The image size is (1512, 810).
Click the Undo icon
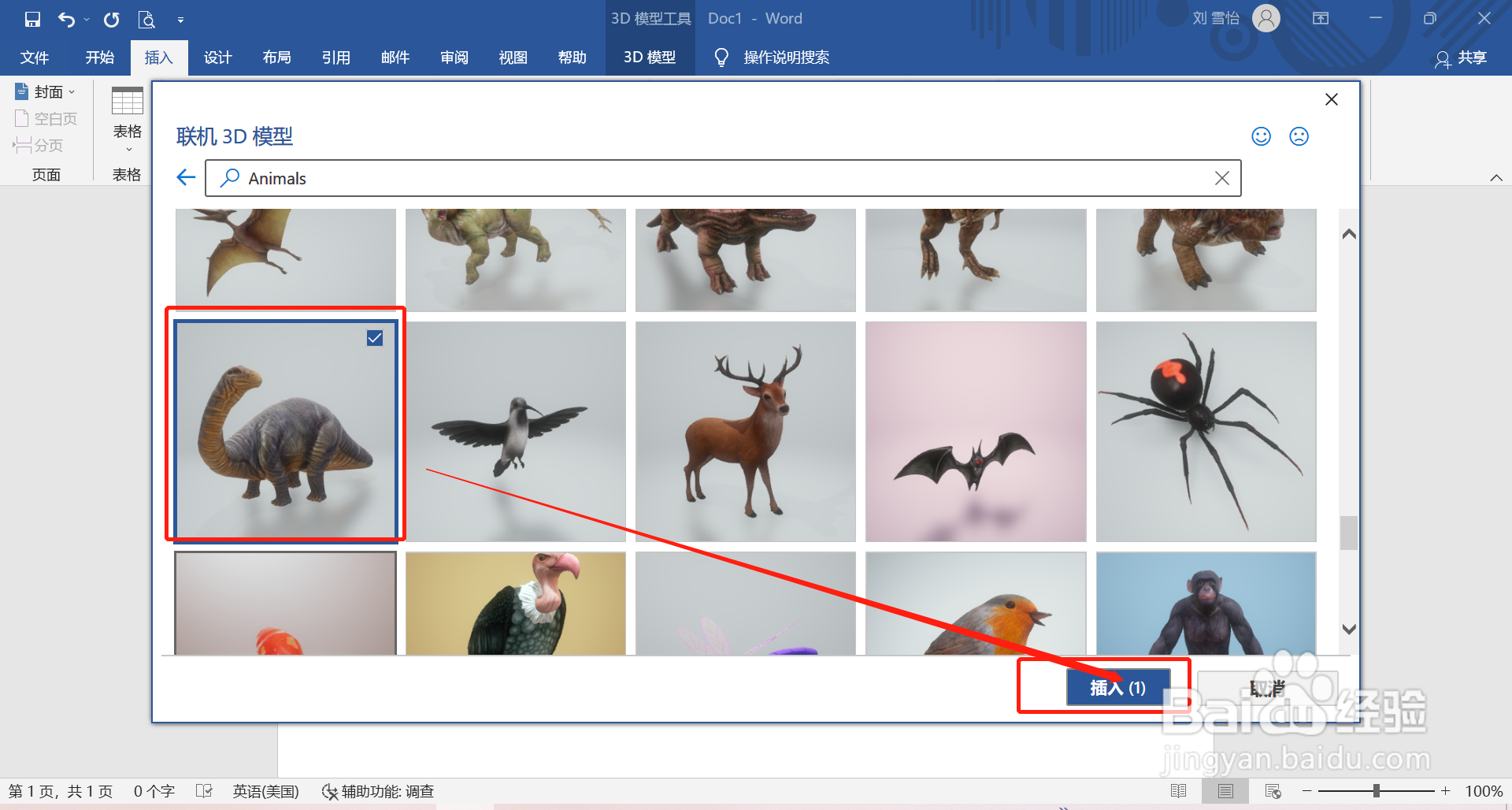point(67,19)
